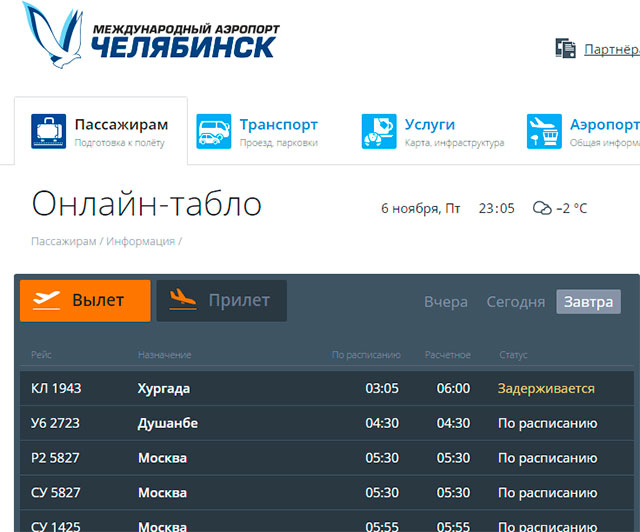Open Информация breadcrumb link
640x532 pixels.
[x=140, y=241]
